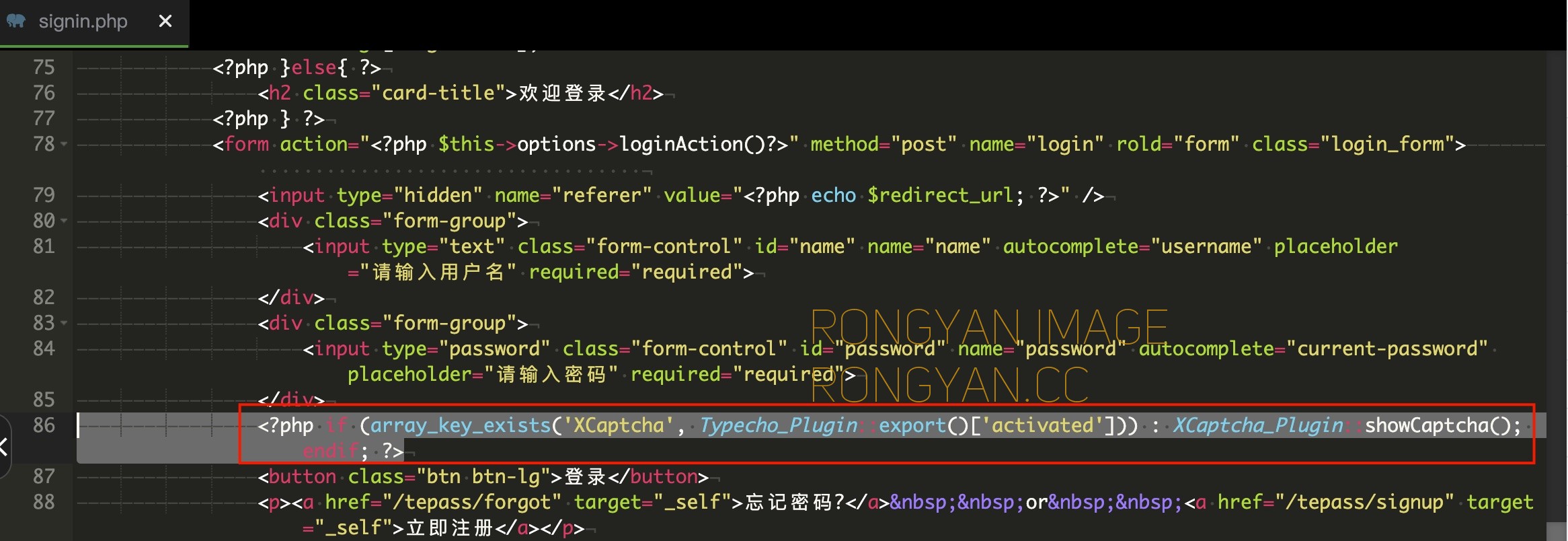This screenshot has height=541, width=1568.
Task: Click the heading text "欢迎登录"
Action: (562, 93)
